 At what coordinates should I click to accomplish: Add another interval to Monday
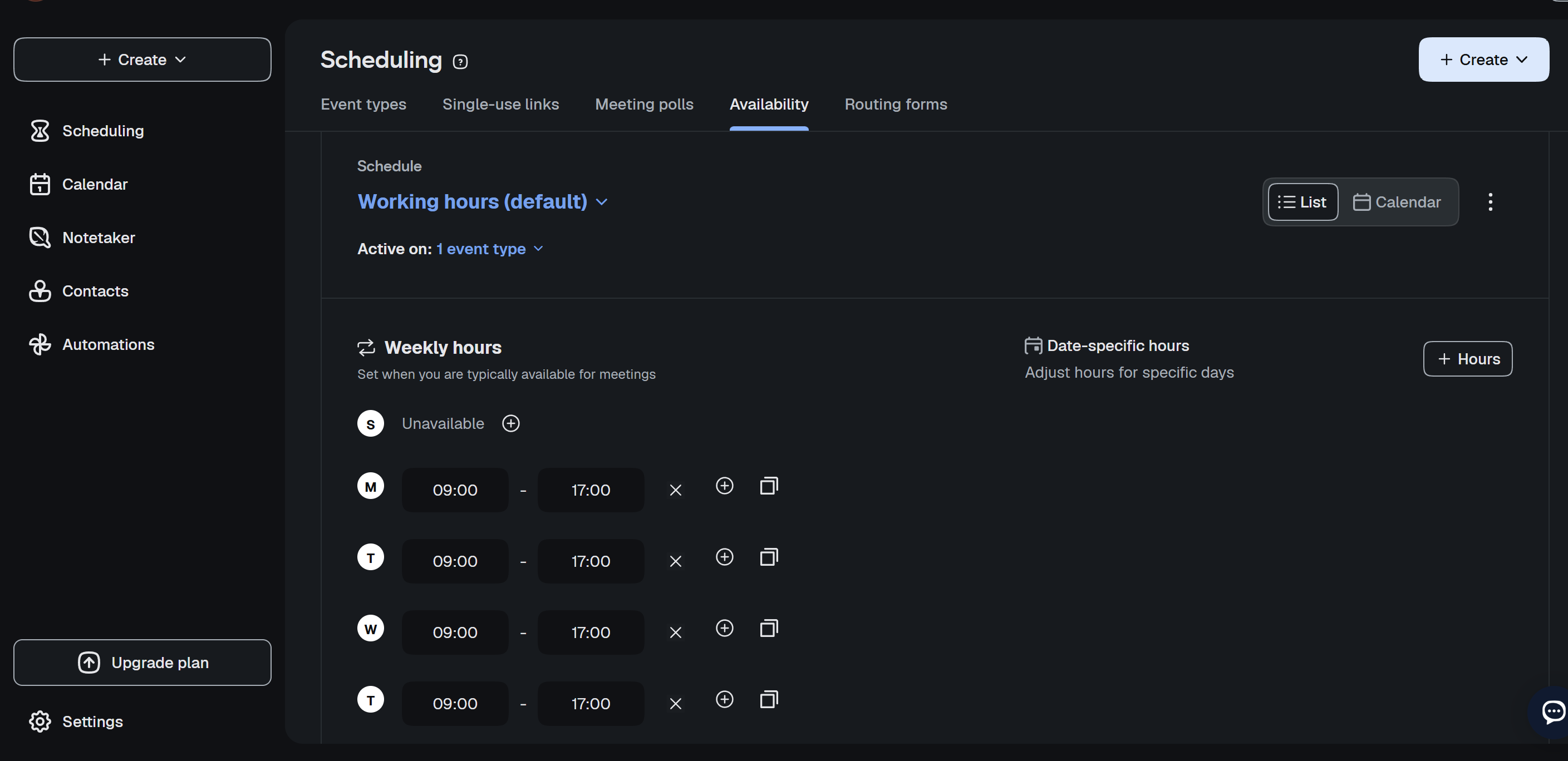(x=724, y=486)
